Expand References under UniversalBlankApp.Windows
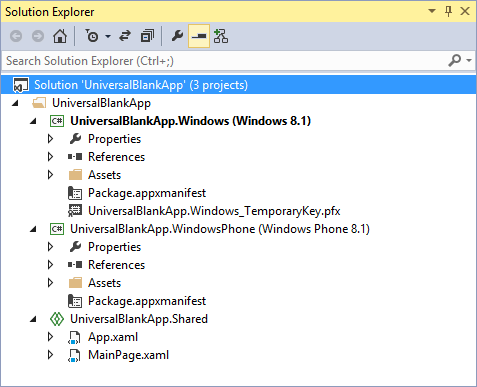 (50, 157)
